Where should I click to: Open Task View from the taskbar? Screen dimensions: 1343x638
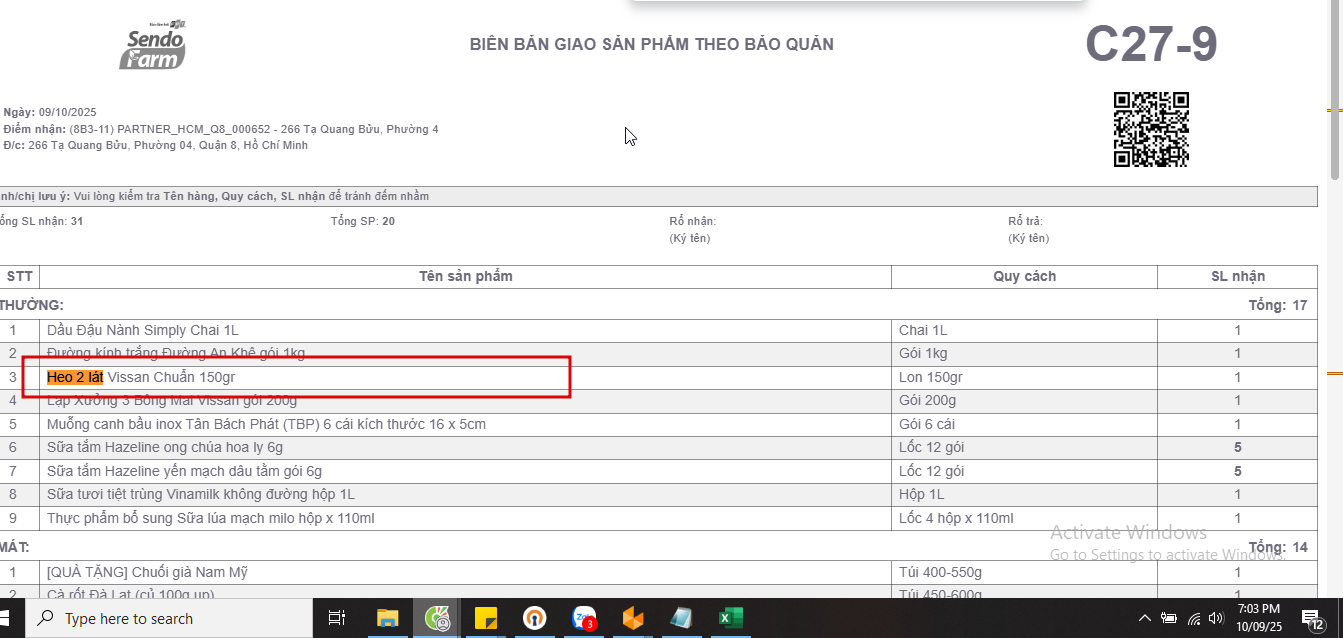(x=337, y=619)
